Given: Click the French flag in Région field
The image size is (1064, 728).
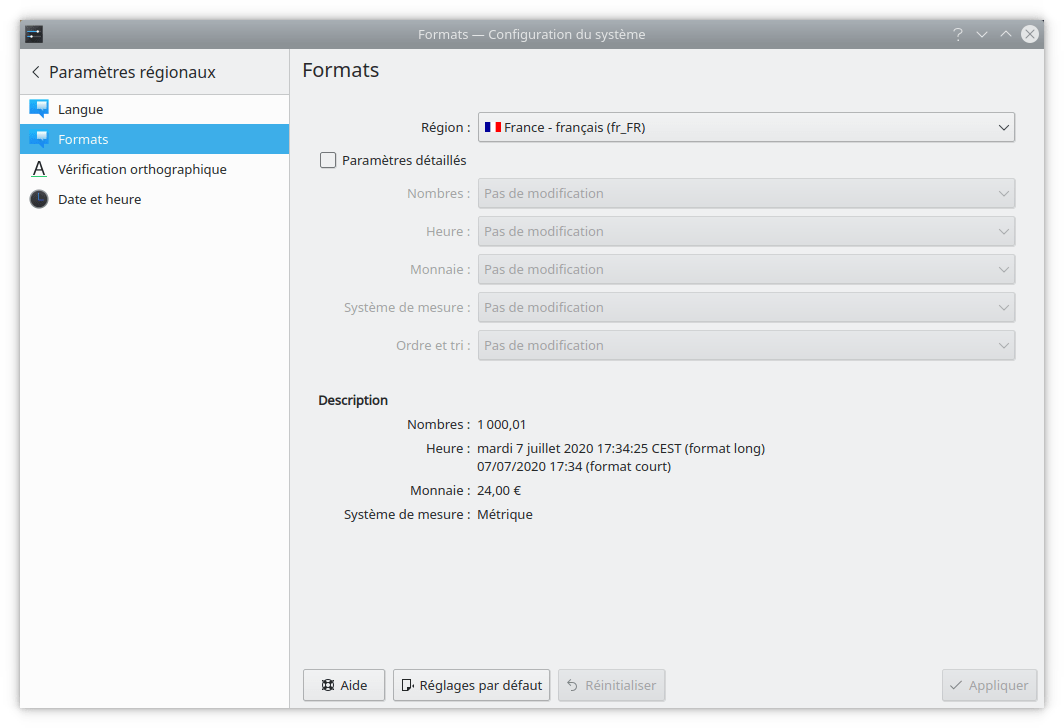Looking at the screenshot, I should click(492, 127).
